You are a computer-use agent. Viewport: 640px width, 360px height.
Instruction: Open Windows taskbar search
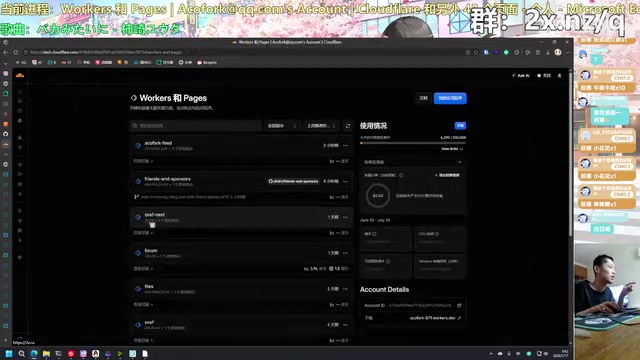[x=21, y=353]
